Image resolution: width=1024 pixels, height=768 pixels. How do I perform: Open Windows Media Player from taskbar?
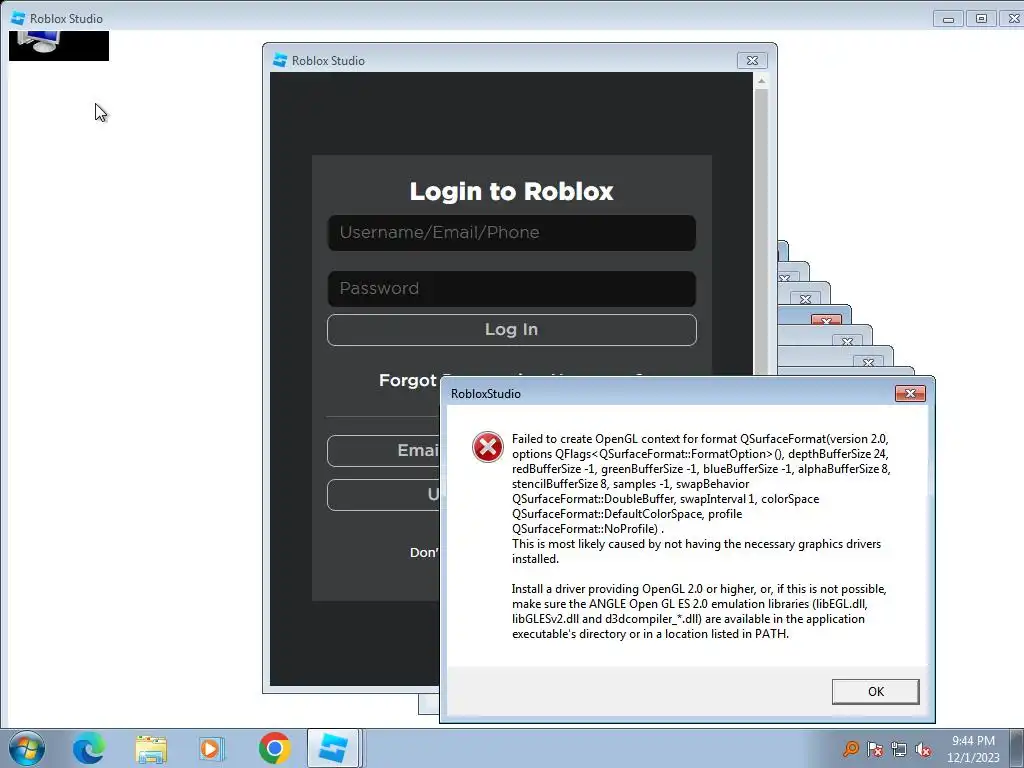211,748
